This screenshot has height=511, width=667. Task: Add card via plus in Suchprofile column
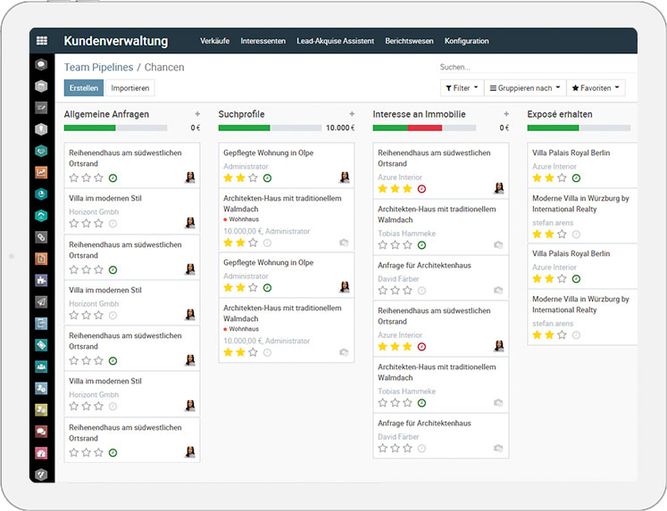tap(352, 114)
